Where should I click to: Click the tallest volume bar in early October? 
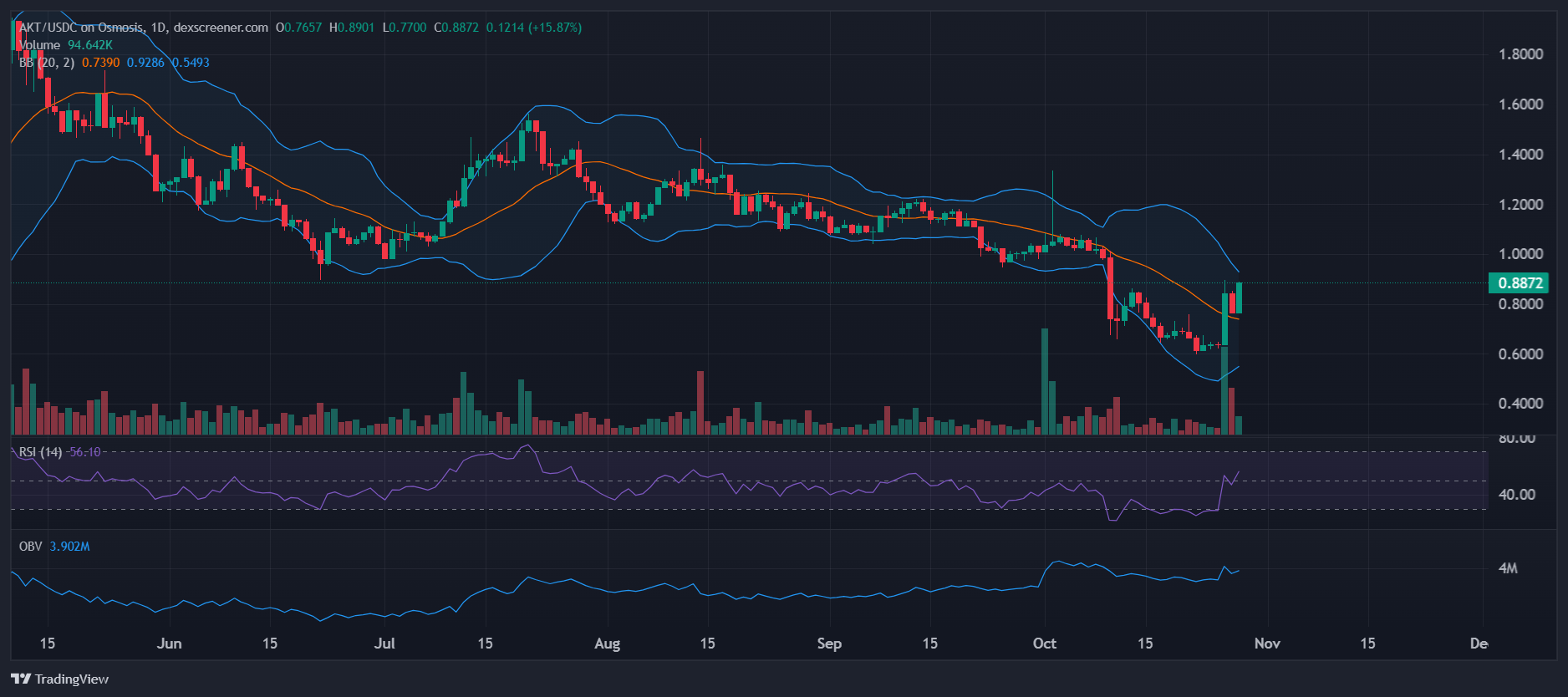tap(1044, 382)
